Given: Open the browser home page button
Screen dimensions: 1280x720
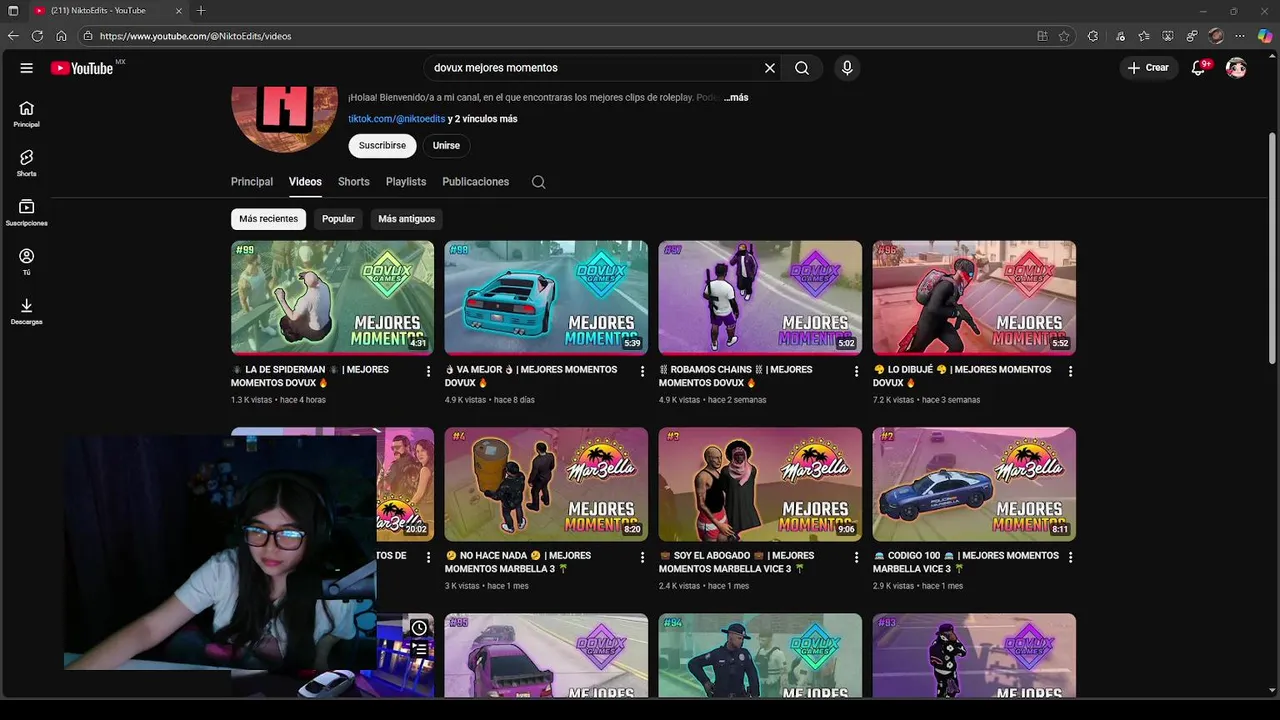Looking at the screenshot, I should point(61,36).
